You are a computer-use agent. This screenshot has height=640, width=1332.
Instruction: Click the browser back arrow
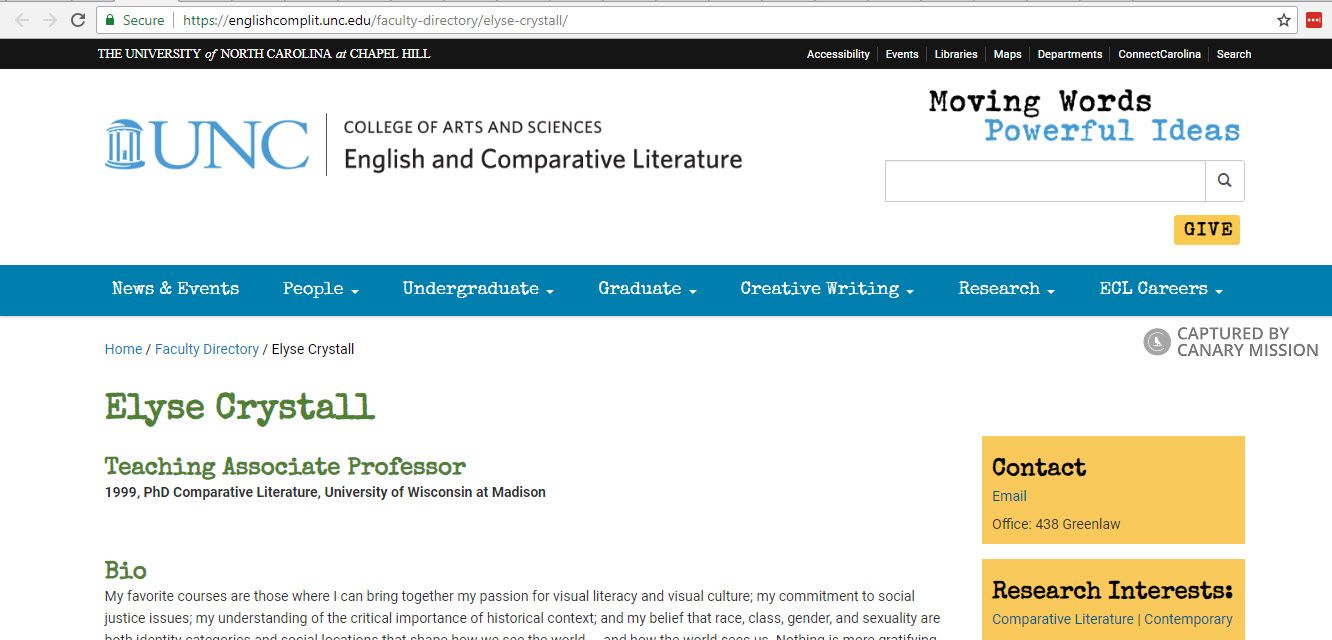(22, 19)
